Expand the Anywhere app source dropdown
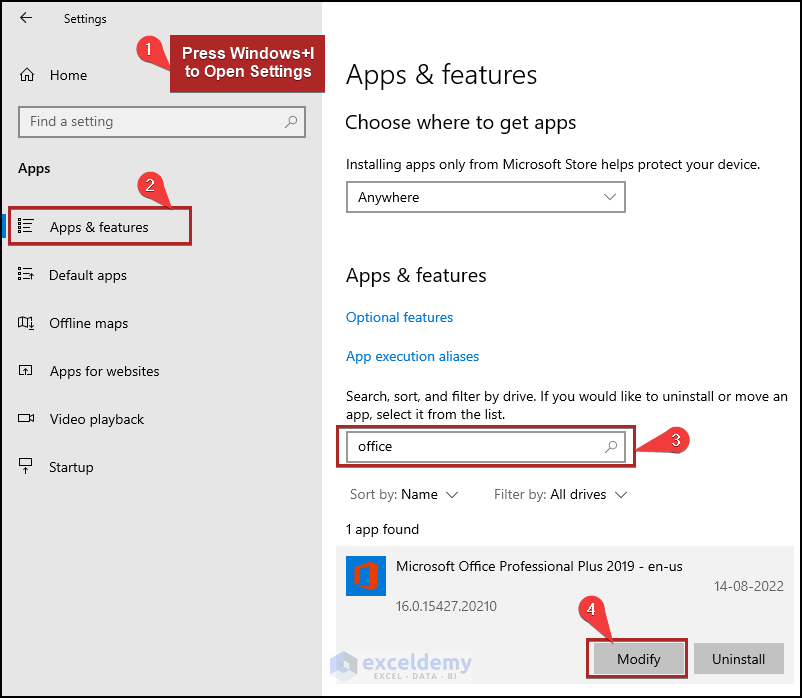Screen dimensions: 802x698 (485, 197)
